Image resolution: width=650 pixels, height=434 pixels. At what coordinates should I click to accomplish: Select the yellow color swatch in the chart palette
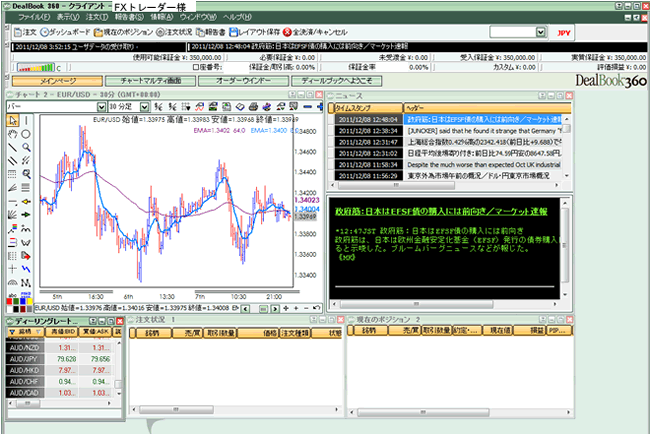pos(29,302)
